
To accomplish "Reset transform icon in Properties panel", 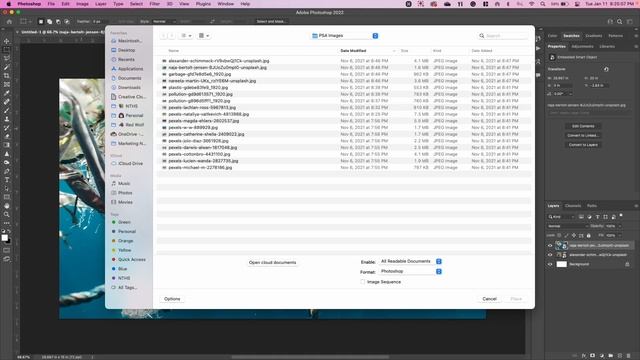I will coord(606,69).
